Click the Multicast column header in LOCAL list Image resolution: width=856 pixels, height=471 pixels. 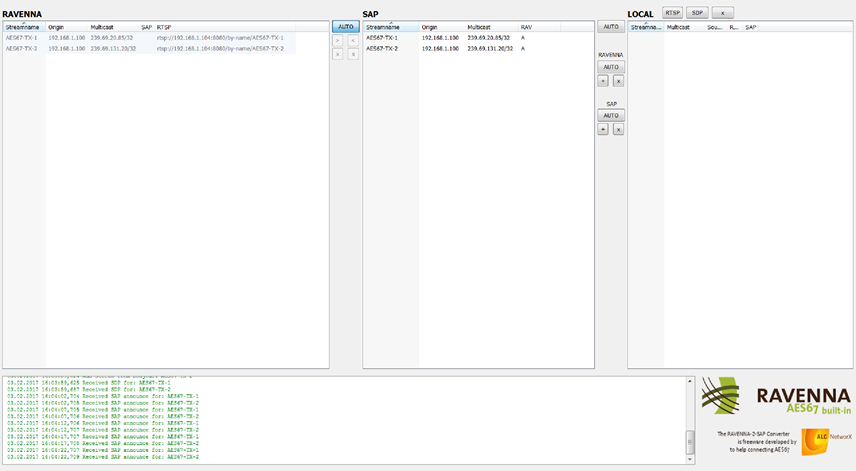(685, 27)
